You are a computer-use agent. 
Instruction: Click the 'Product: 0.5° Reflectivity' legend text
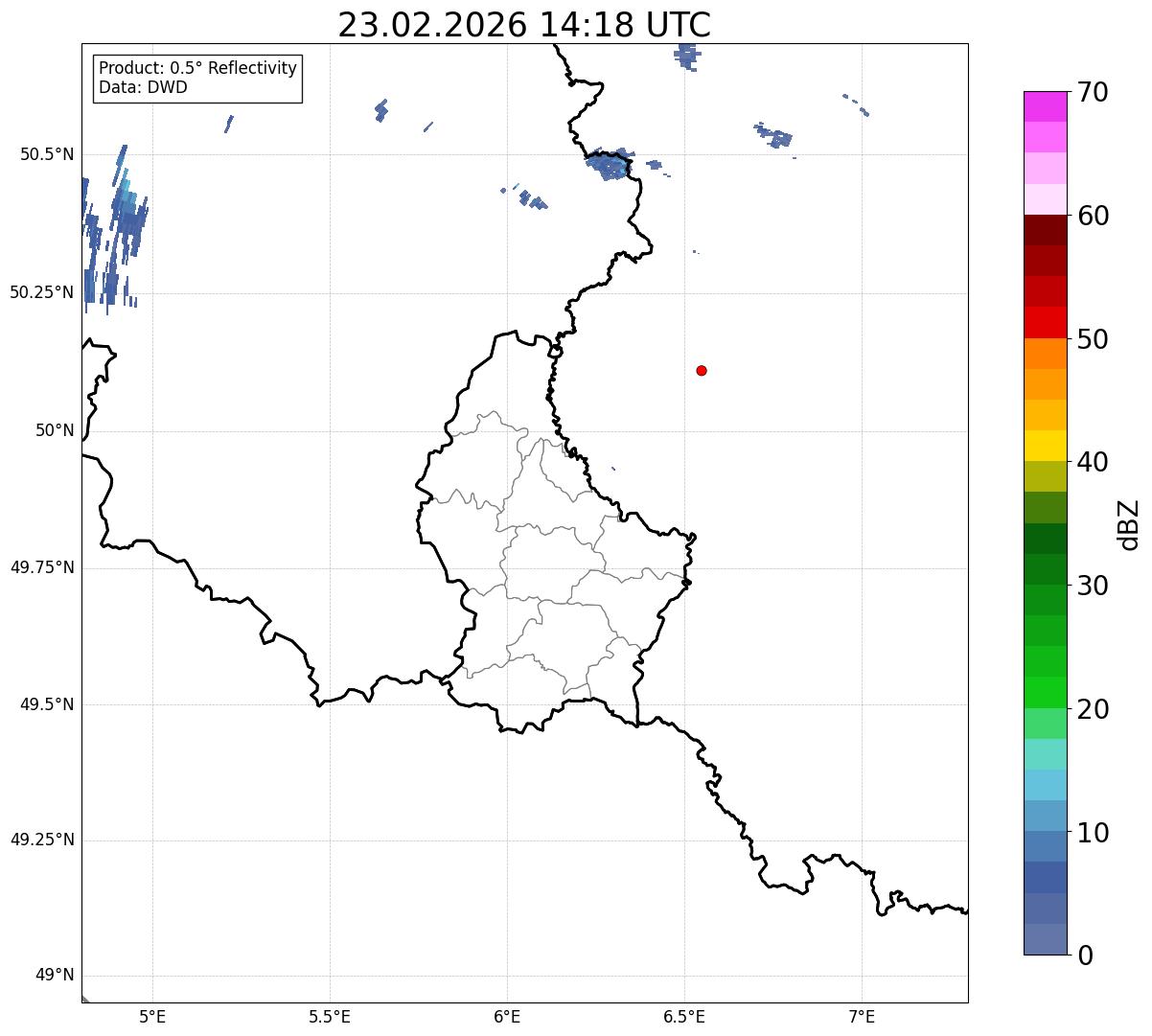(x=198, y=68)
